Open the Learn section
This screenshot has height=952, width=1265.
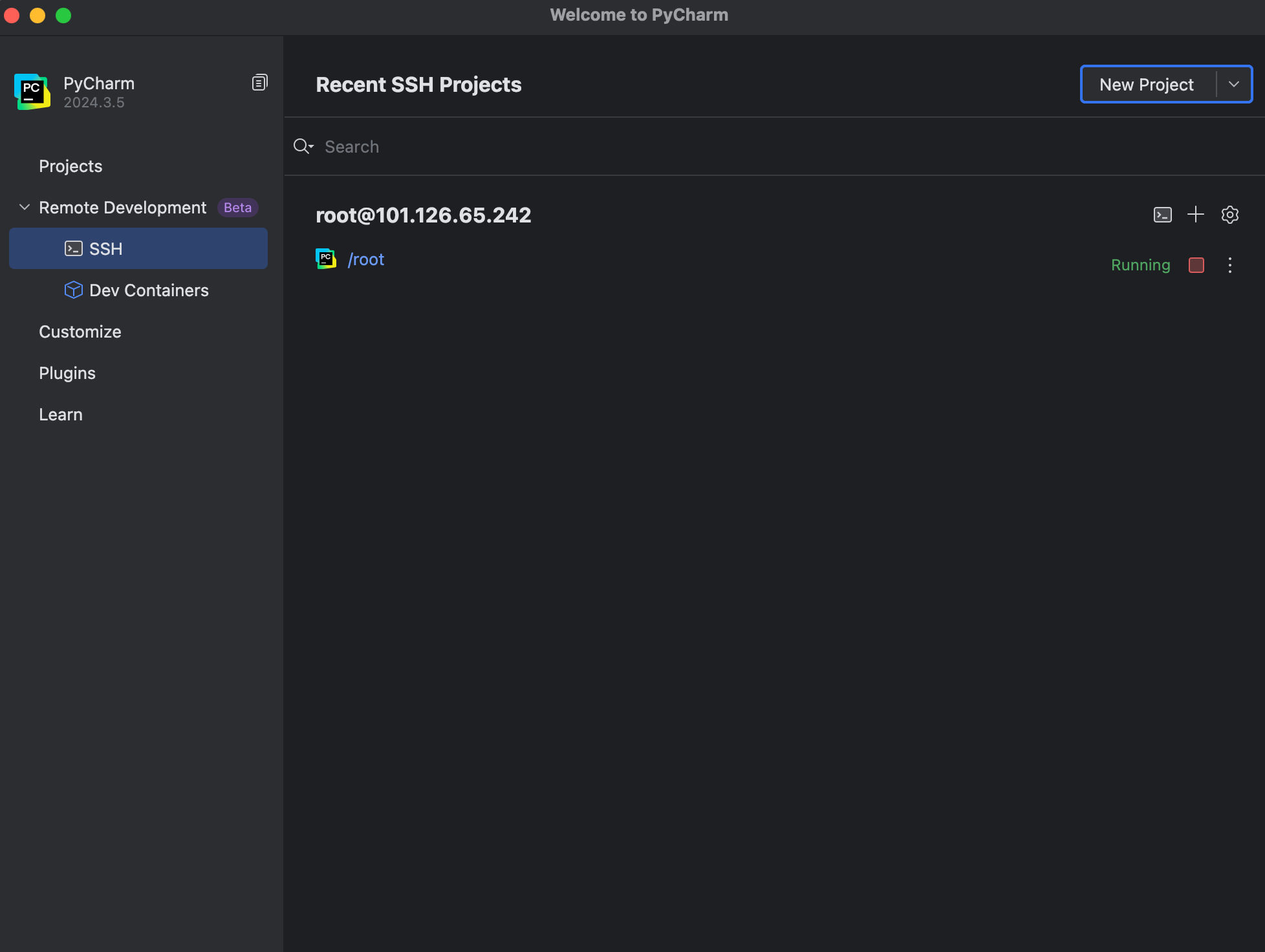coord(61,415)
